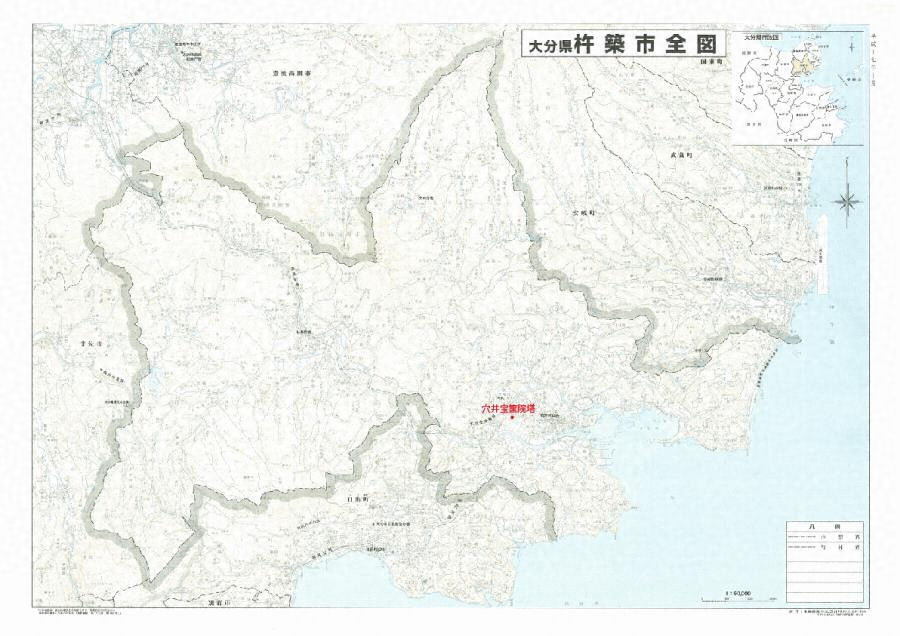Click the compass rose north arrow
Viewport: 900px width, 636px height.
pos(848,201)
